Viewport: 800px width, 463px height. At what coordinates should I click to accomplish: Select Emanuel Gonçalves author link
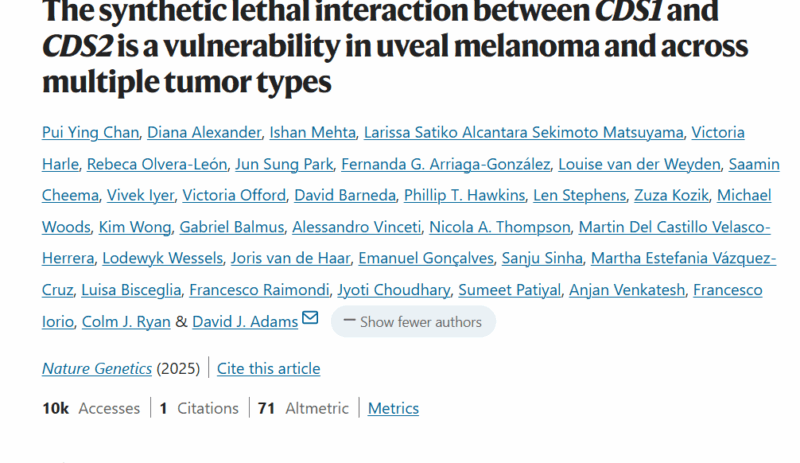coord(426,258)
